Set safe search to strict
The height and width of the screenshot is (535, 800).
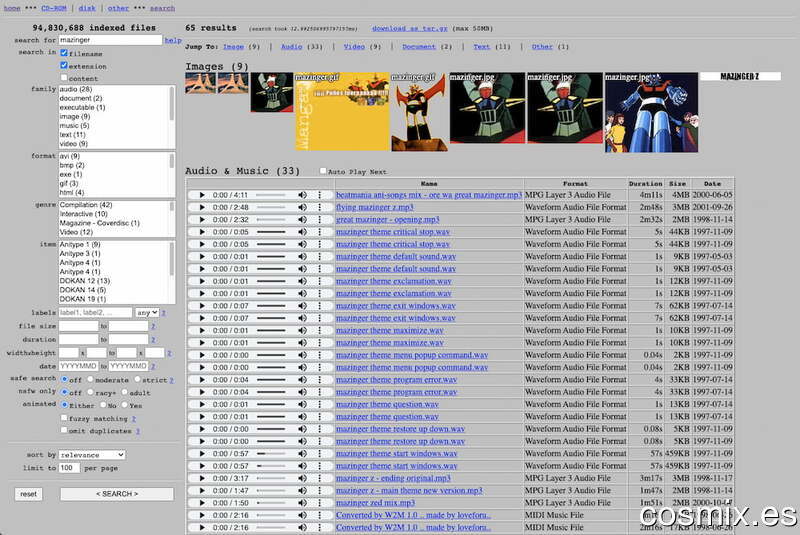coord(137,379)
